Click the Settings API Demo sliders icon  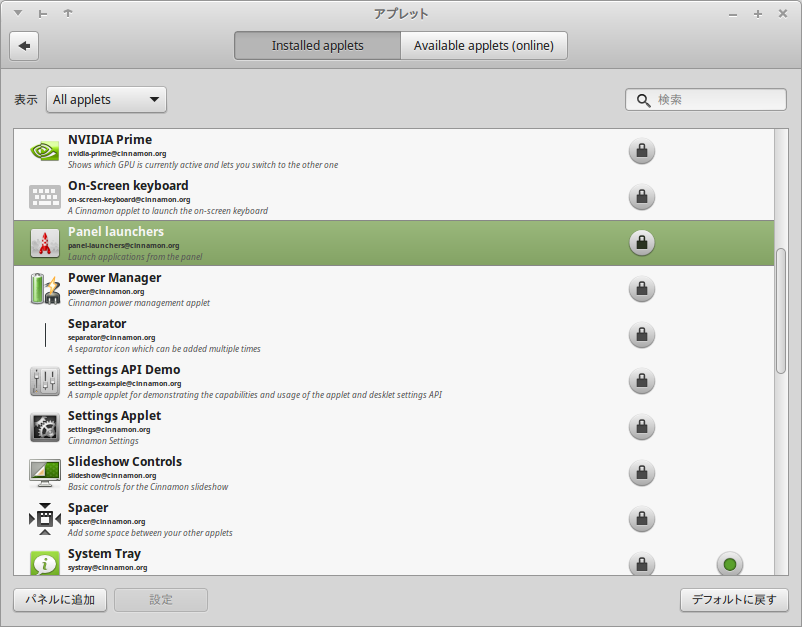(45, 381)
